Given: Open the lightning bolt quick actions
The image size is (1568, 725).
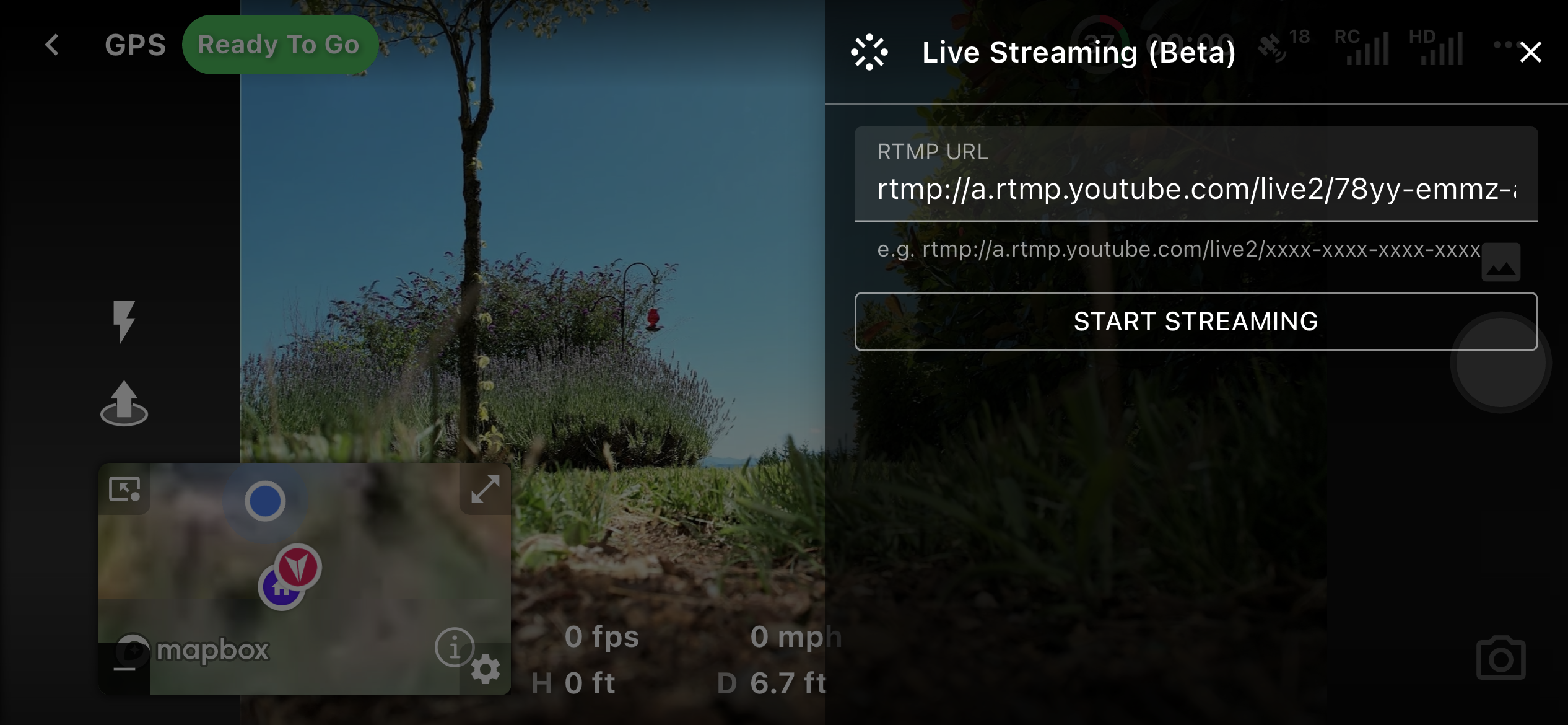Looking at the screenshot, I should coord(124,321).
